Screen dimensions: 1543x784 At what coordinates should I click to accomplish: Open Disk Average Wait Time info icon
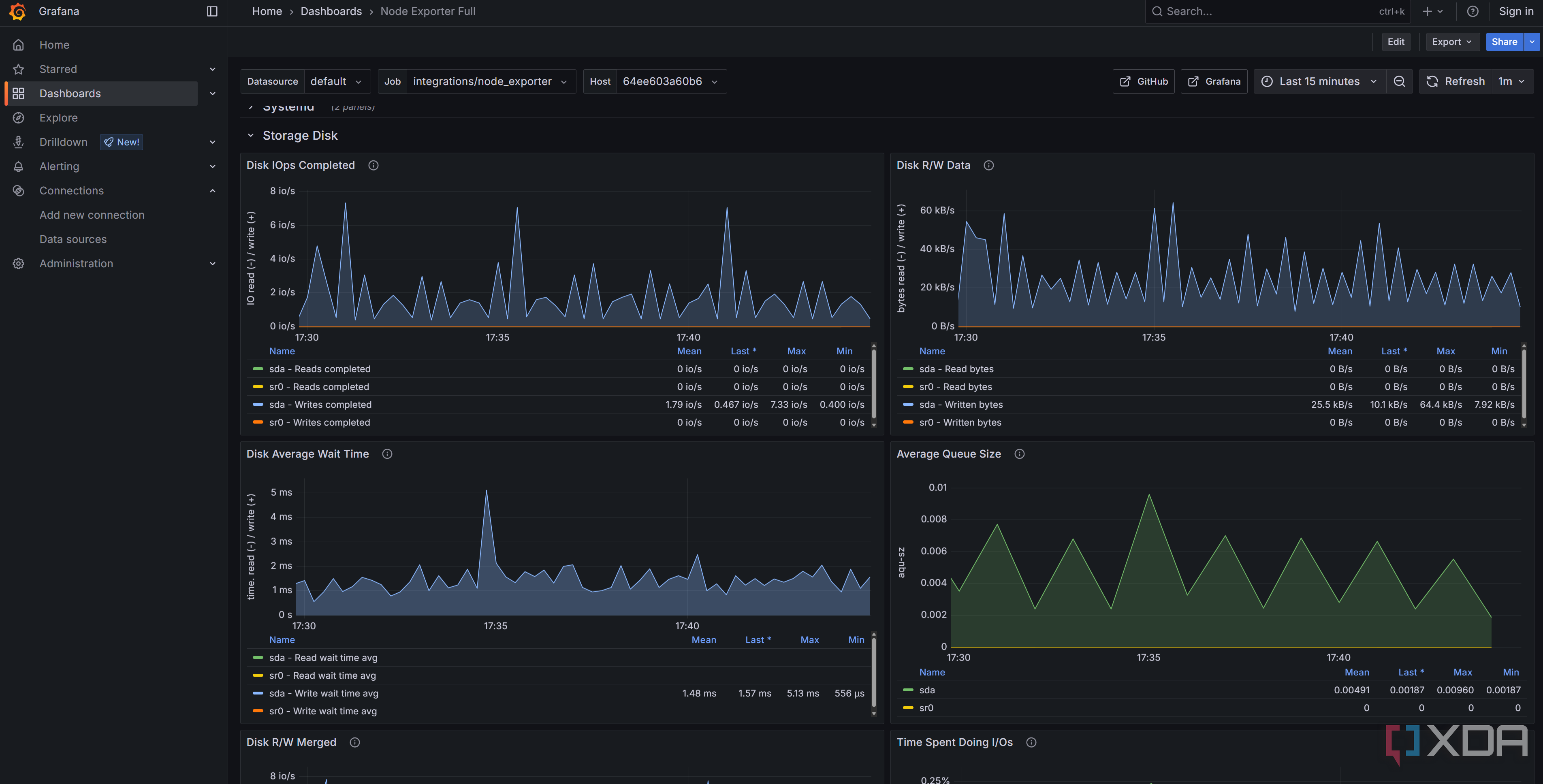click(x=387, y=454)
